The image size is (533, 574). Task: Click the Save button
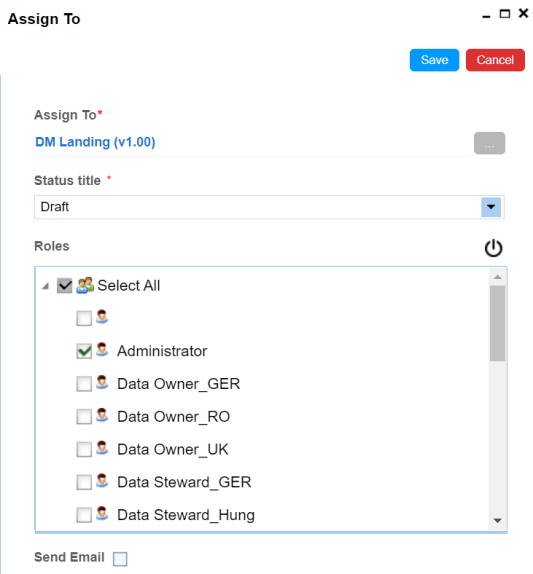tap(434, 60)
